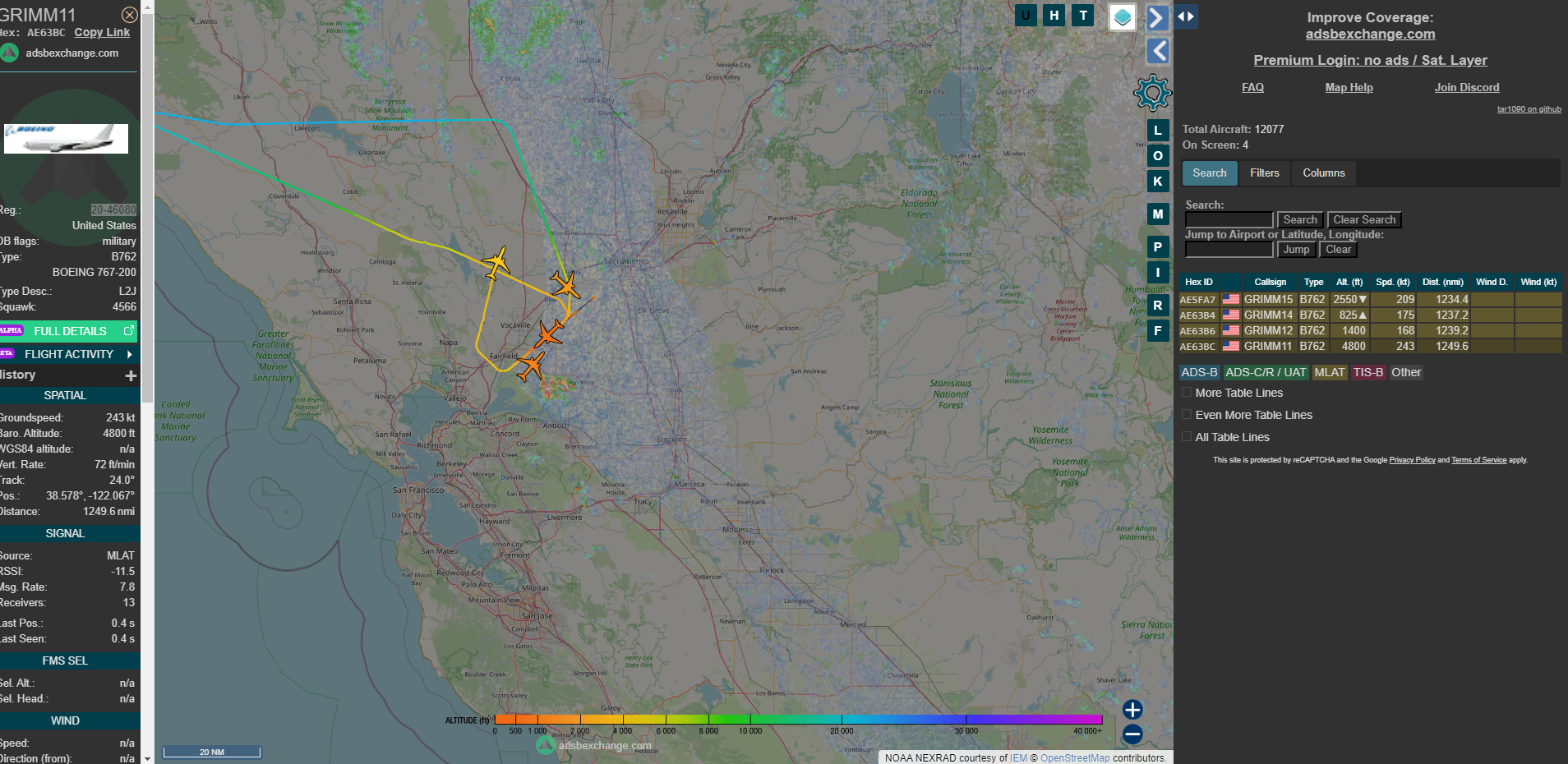The width and height of the screenshot is (1568, 764).
Task: Sort table by Dist. (nmi) column
Action: (1443, 282)
